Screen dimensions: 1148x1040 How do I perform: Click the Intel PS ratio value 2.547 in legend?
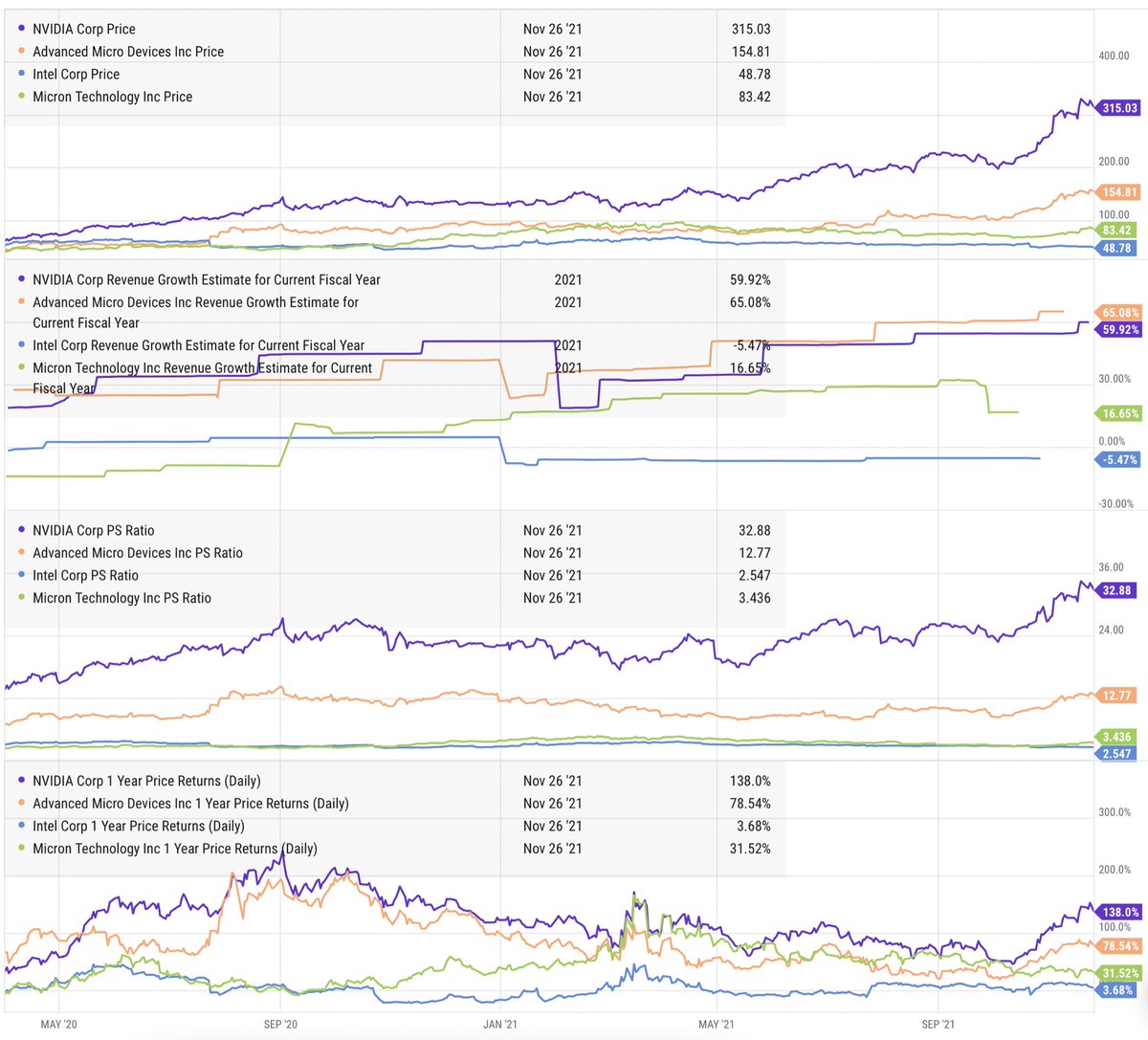(752, 575)
